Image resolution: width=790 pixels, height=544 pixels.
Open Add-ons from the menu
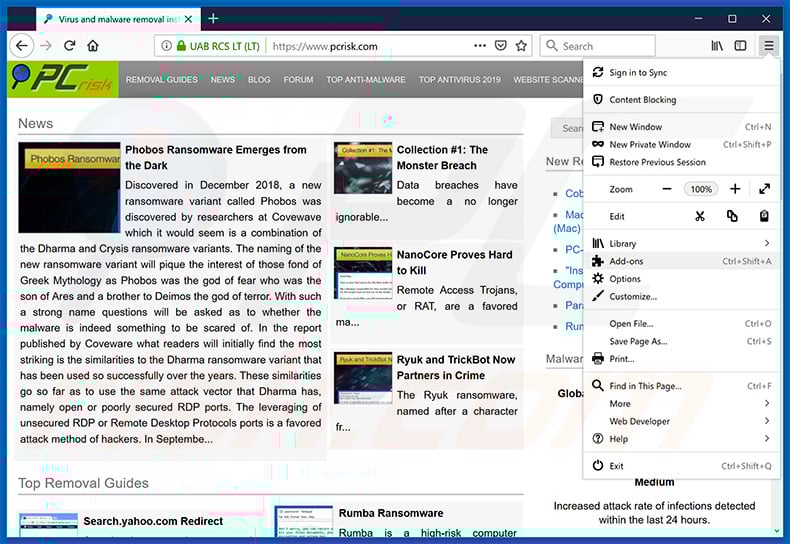tap(682, 261)
